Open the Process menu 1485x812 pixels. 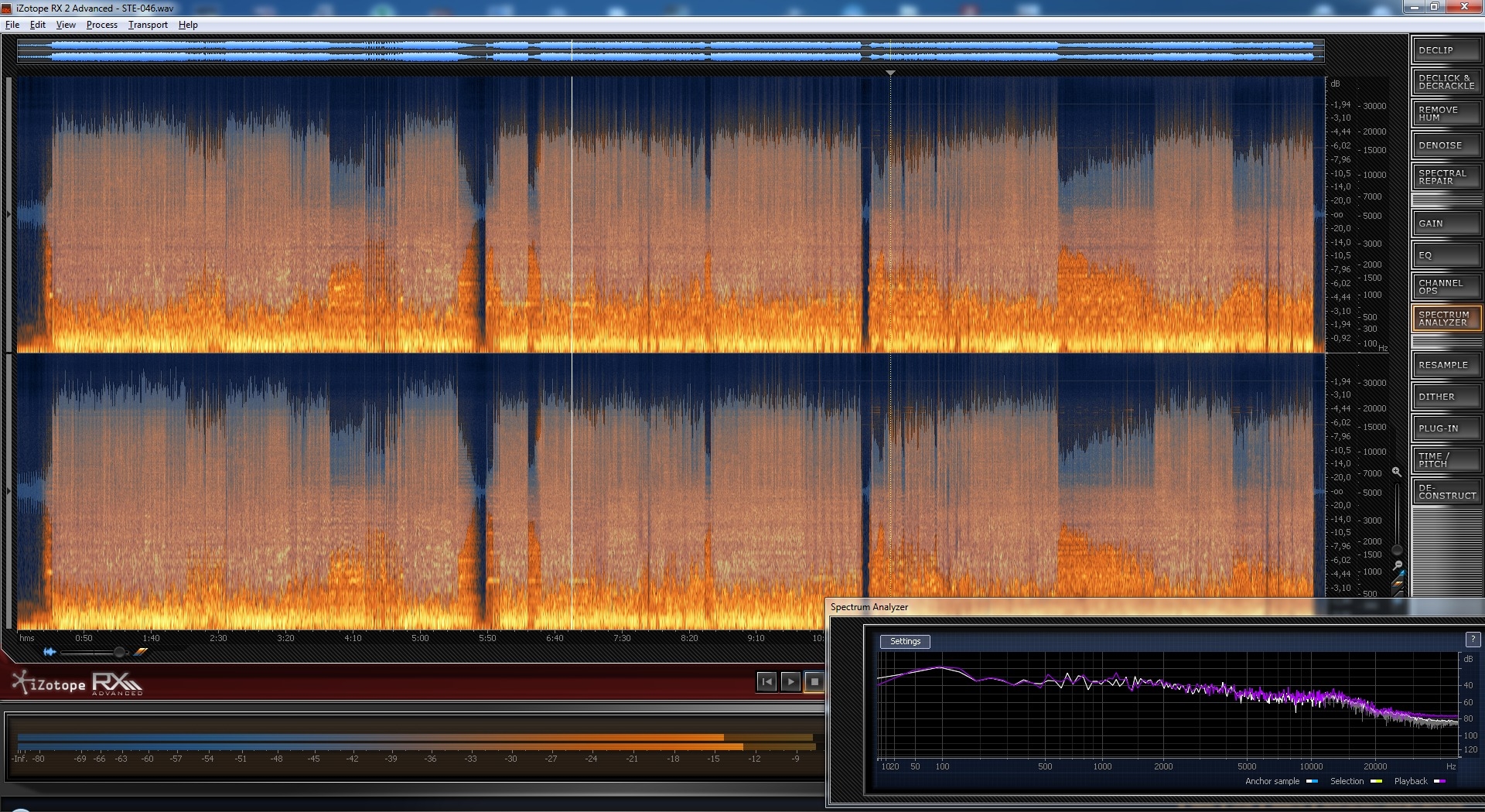tap(101, 25)
